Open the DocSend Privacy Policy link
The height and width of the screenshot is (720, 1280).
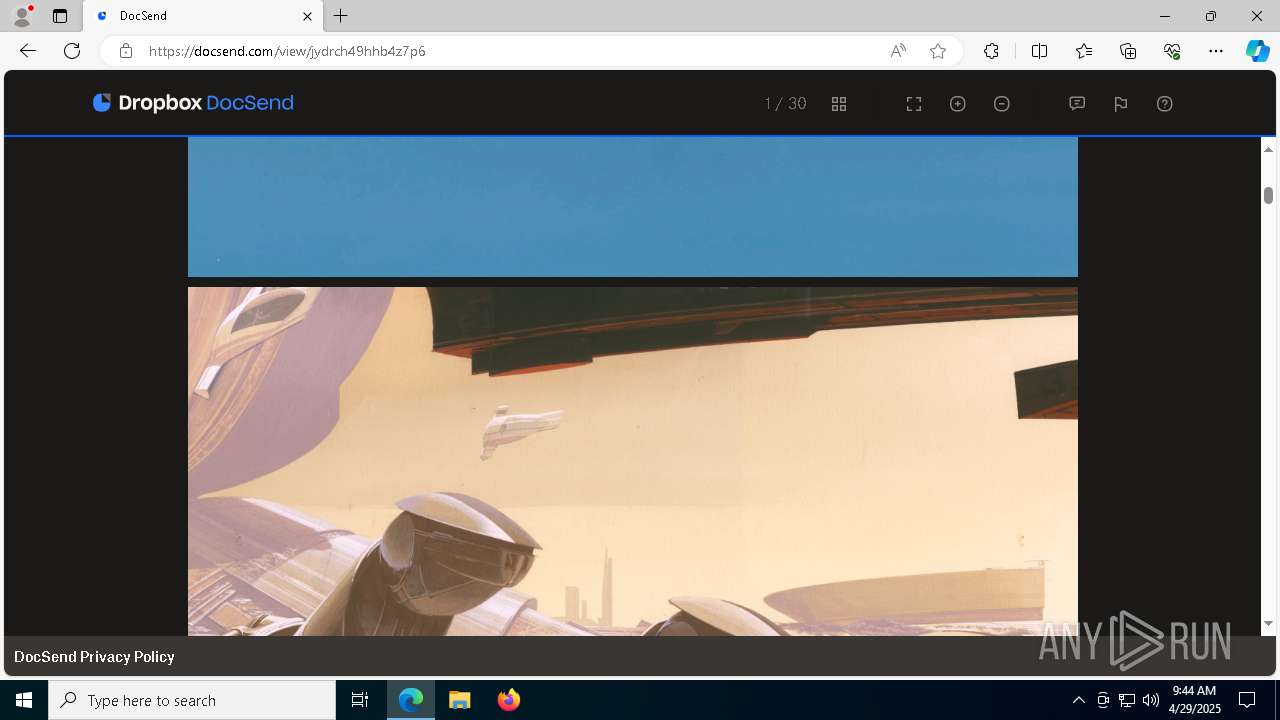(94, 657)
